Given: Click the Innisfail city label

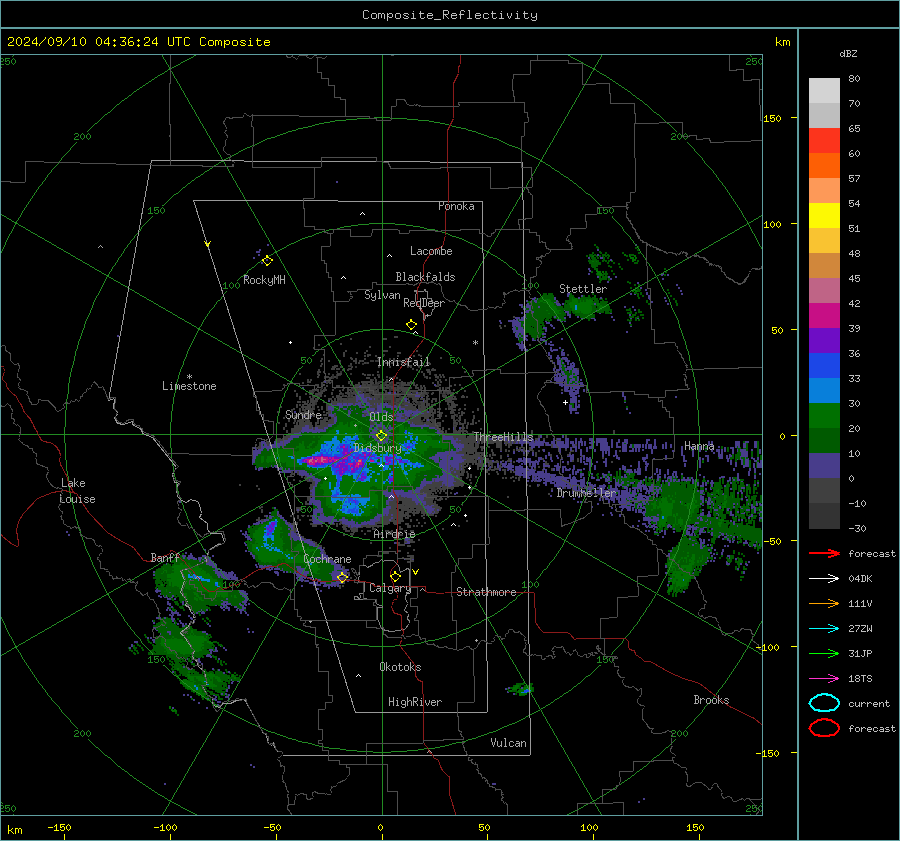Looking at the screenshot, I should point(403,362).
